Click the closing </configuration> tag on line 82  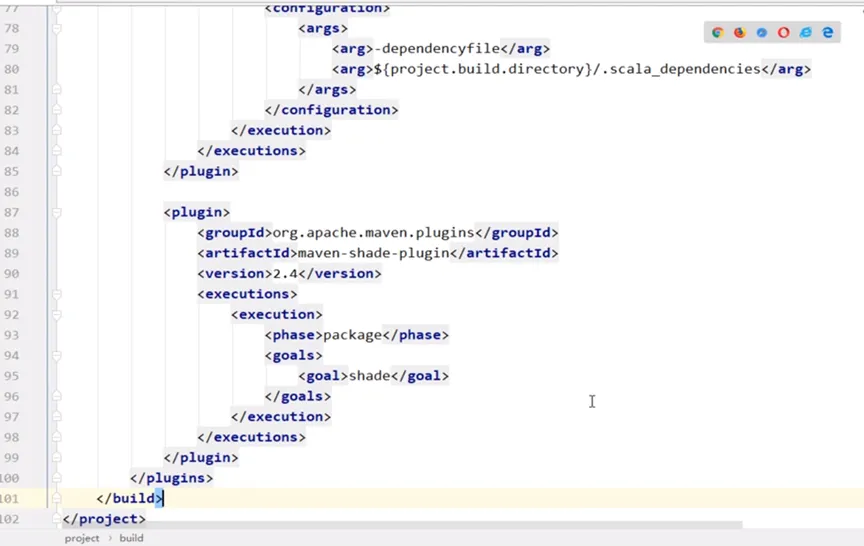pos(331,110)
